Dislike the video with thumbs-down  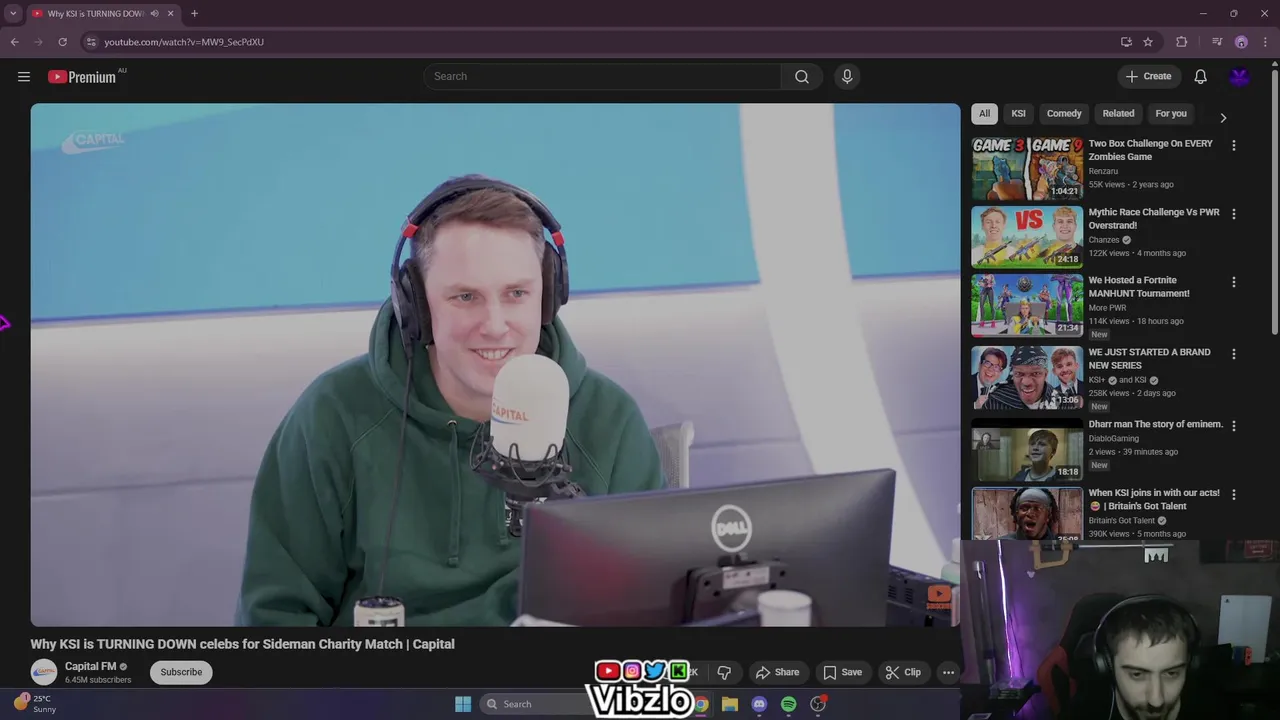724,672
